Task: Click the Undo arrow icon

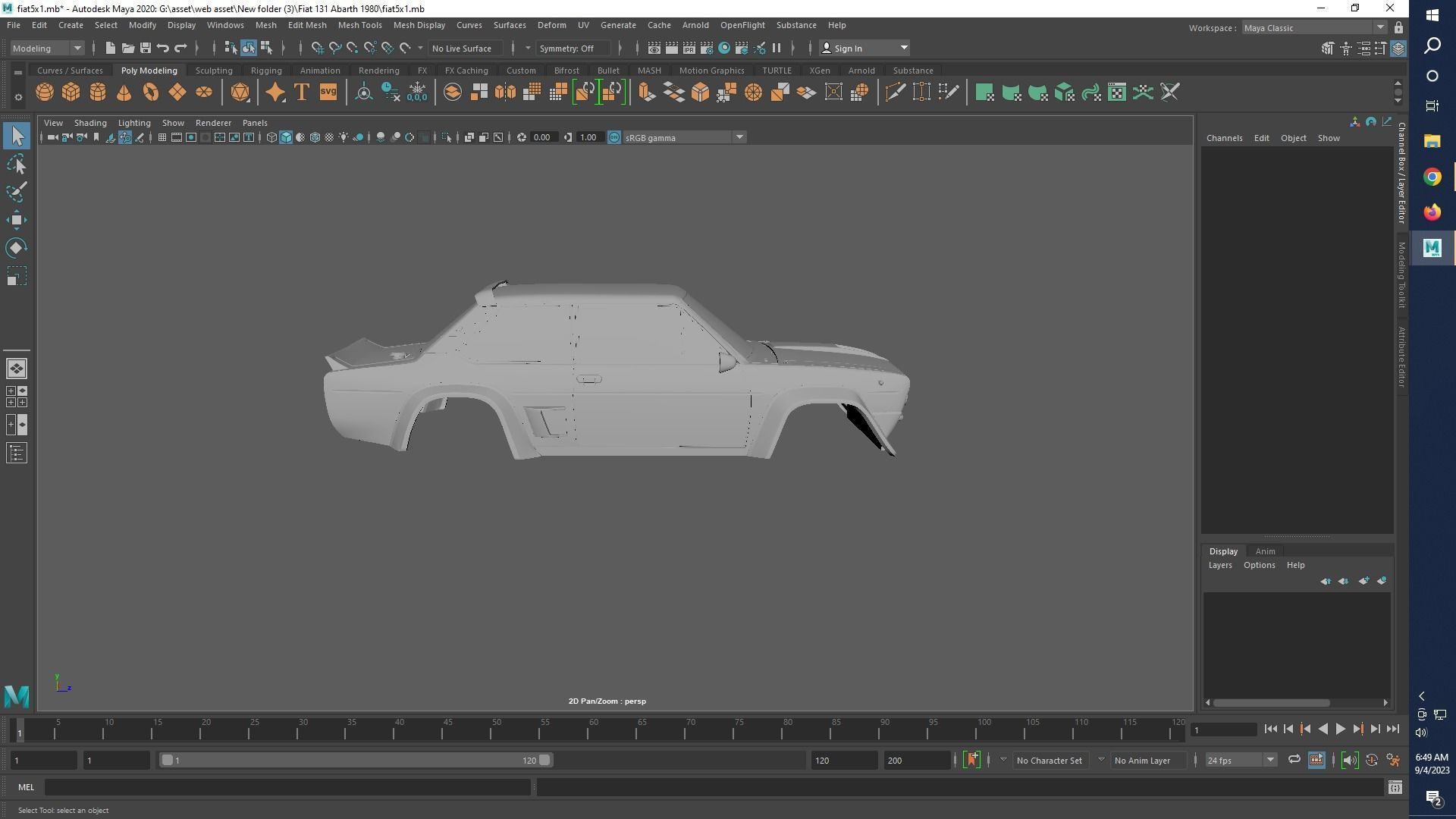Action: coord(163,48)
